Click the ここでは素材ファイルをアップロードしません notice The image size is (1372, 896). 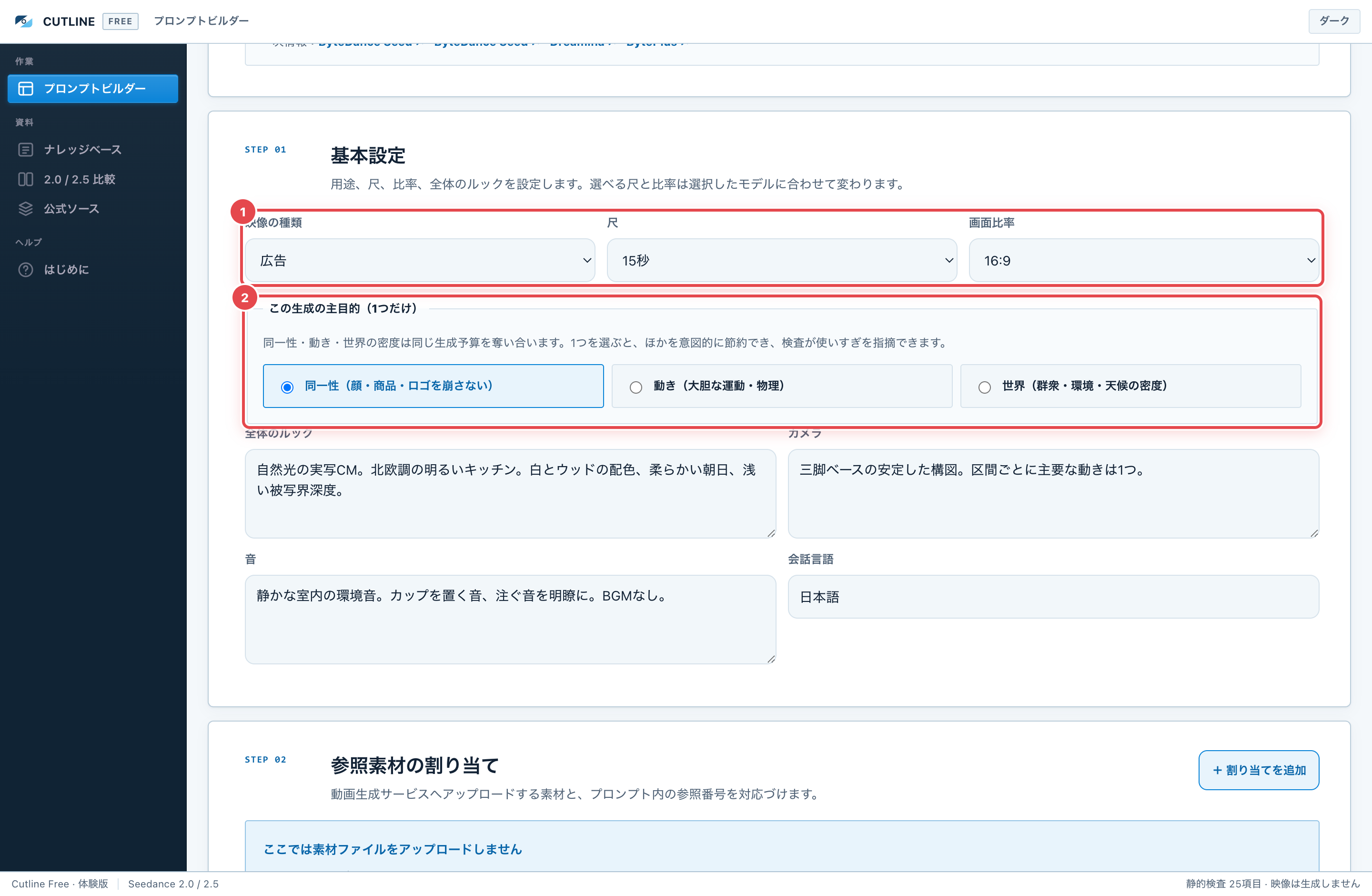393,849
